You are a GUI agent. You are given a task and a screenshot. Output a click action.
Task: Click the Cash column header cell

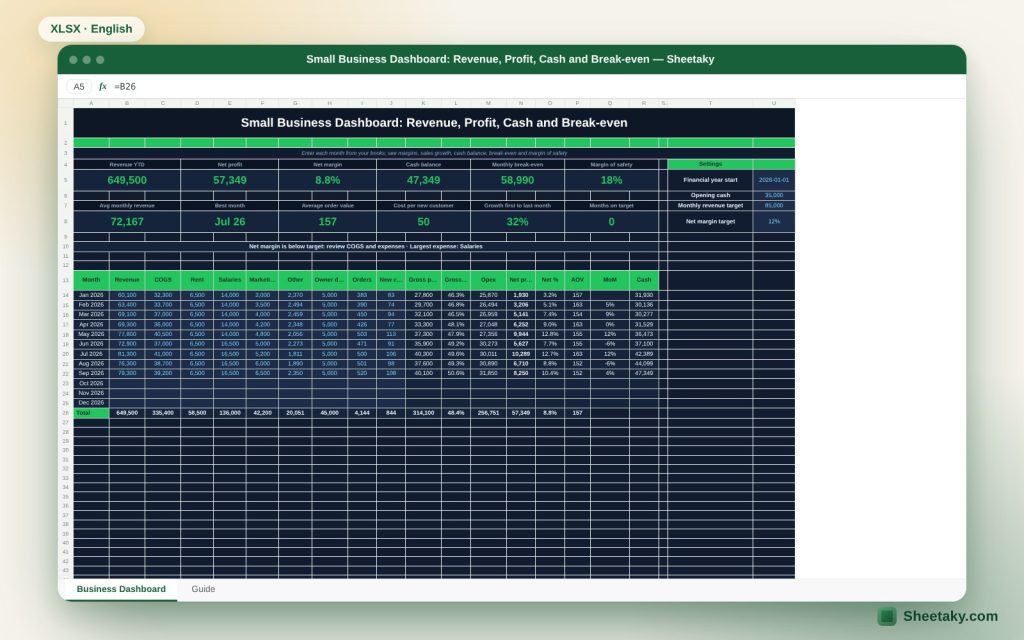(644, 280)
